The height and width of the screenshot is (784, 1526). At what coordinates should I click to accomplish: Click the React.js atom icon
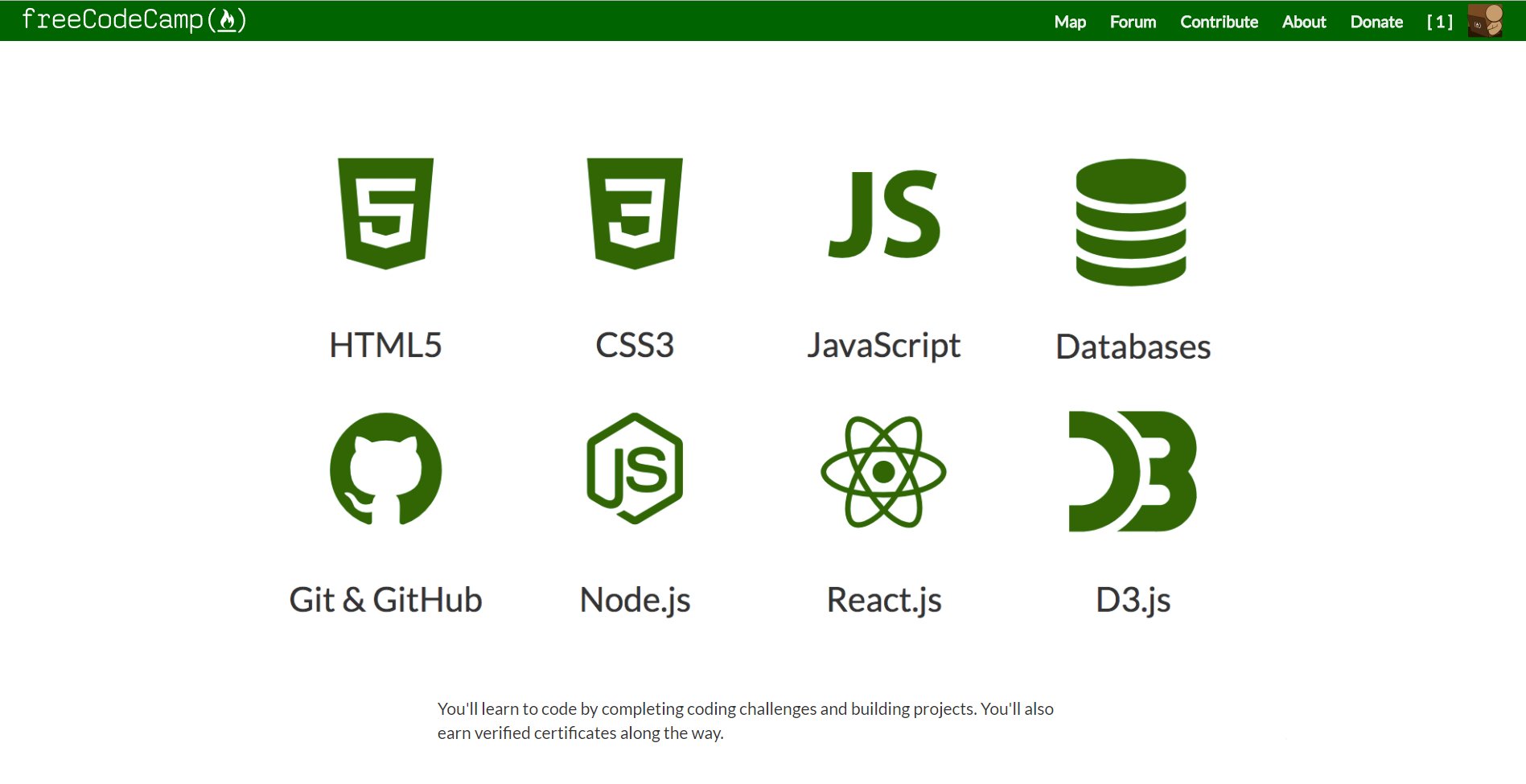[x=883, y=471]
